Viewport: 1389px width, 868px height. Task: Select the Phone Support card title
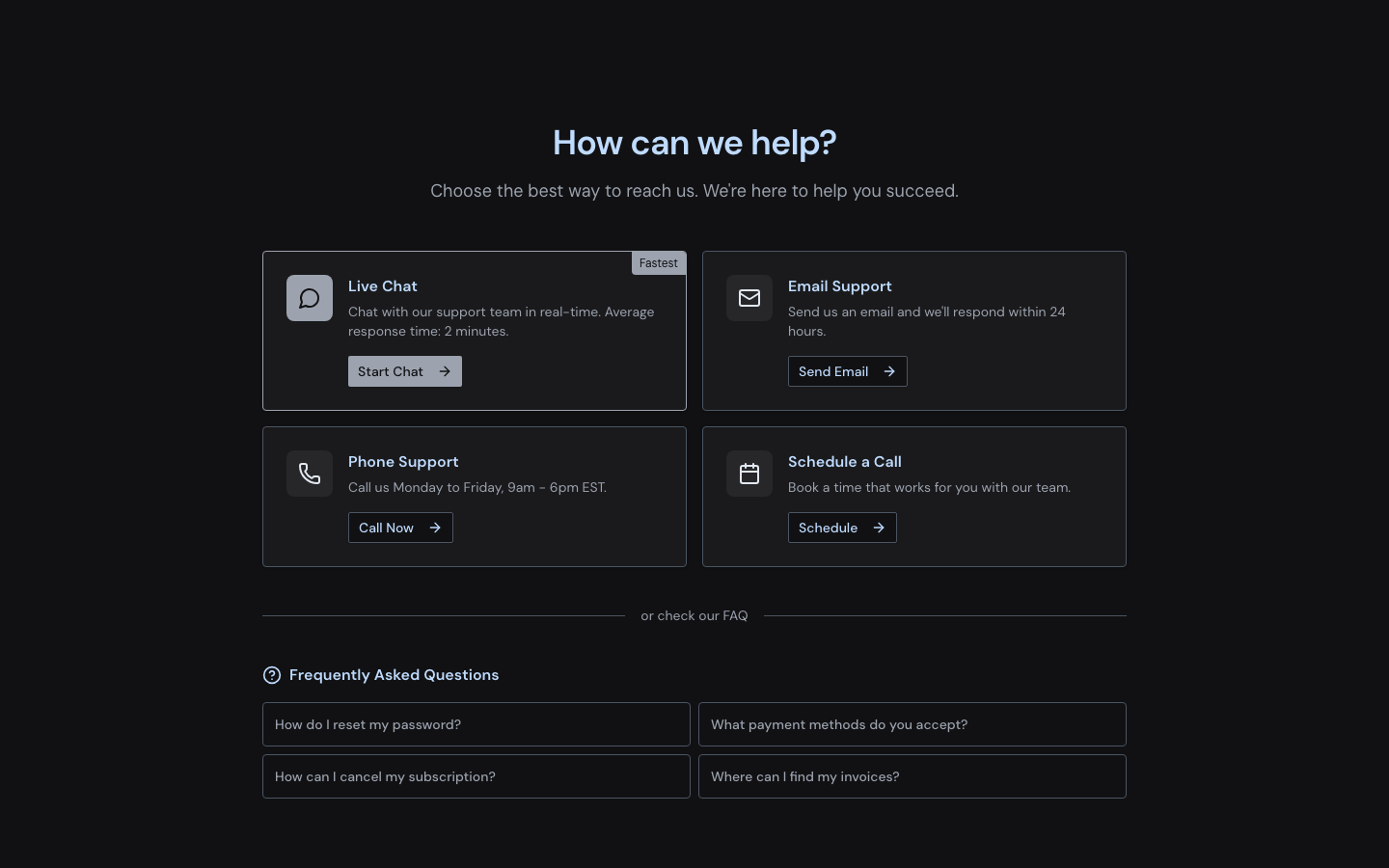403,462
